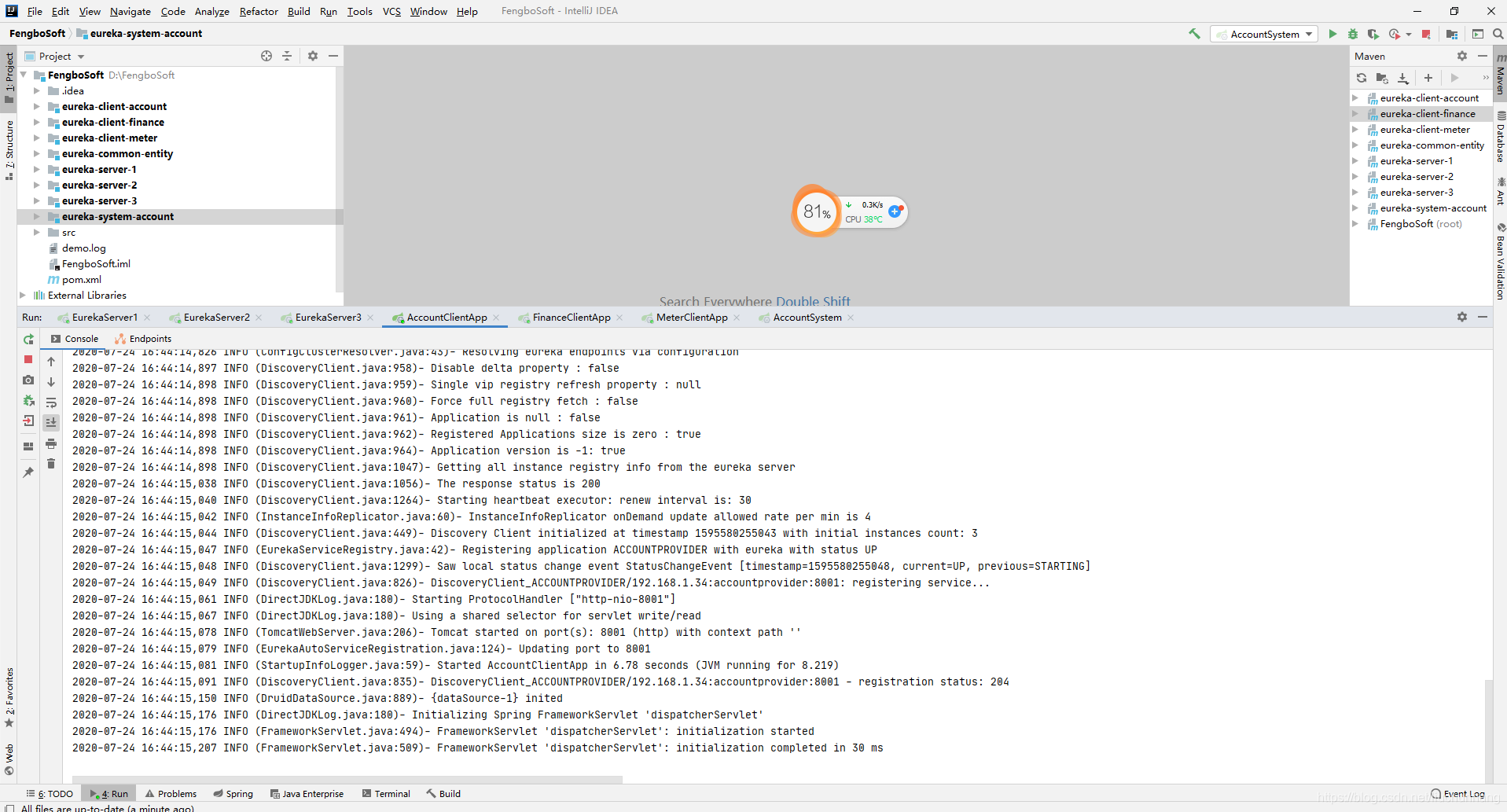This screenshot has width=1507, height=812.
Task: Toggle scroll to end of console
Action: 51,423
